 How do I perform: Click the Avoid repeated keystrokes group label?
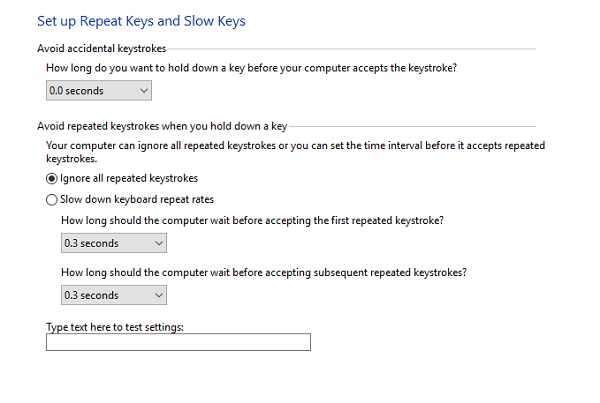162,127
